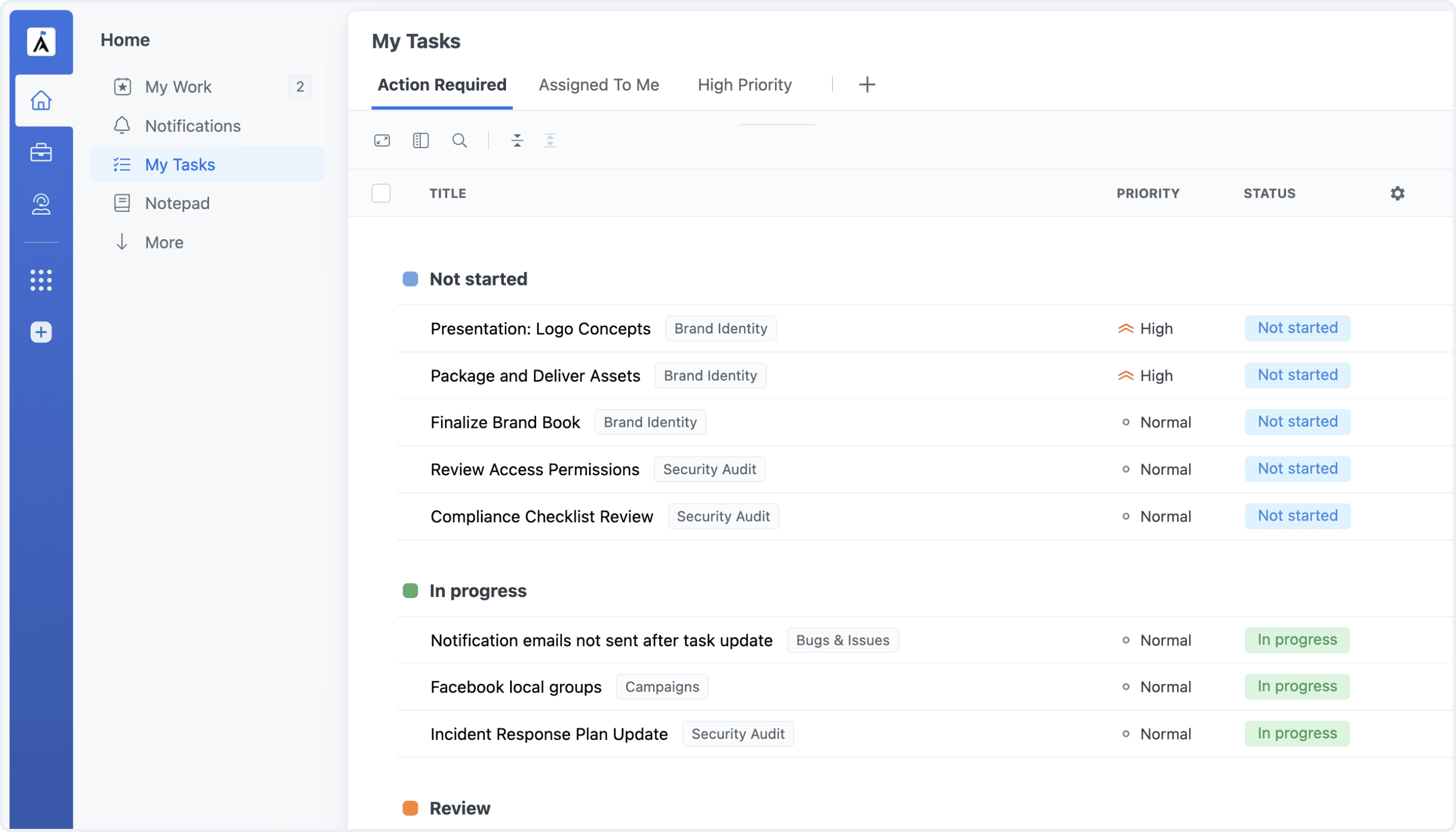1456x832 pixels.
Task: Open Notifications from the Home menu
Action: point(192,126)
